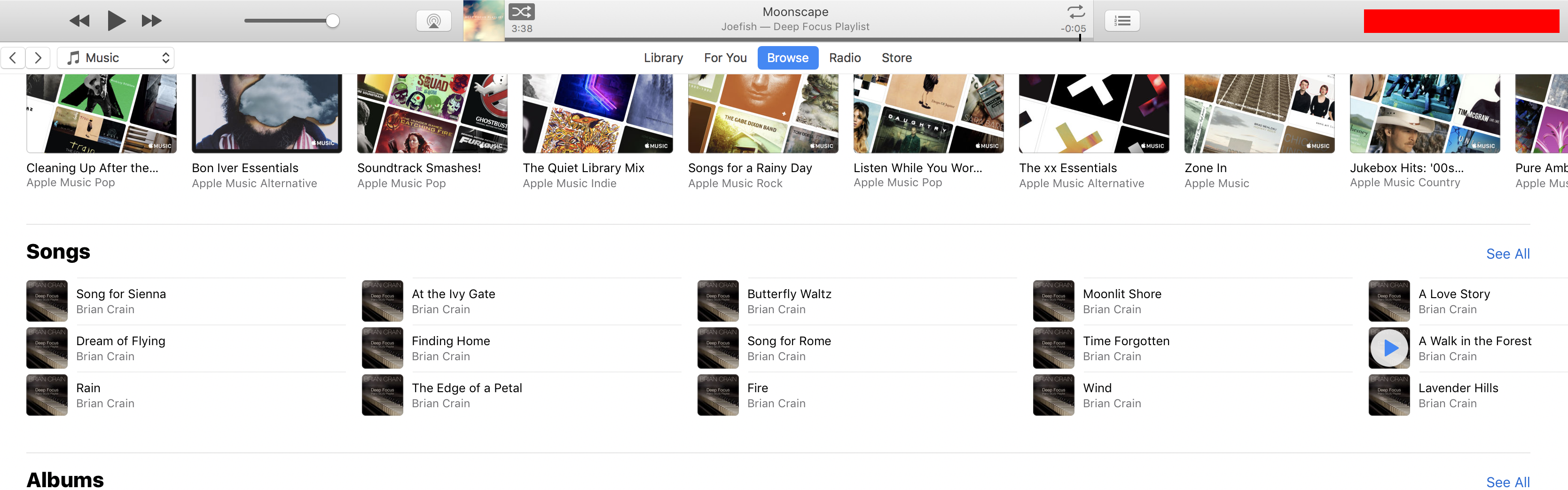This screenshot has height=490, width=1568.
Task: Click Brian Crain under Lavender Hills
Action: tap(1448, 403)
